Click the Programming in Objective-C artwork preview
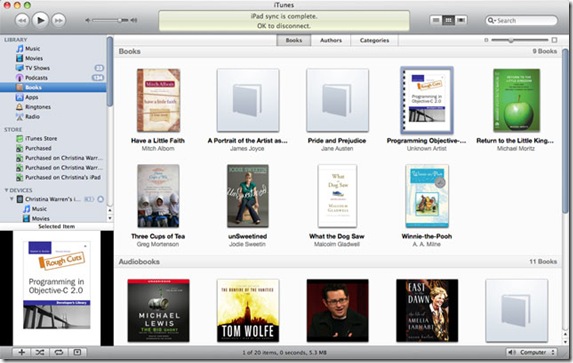 [57, 285]
